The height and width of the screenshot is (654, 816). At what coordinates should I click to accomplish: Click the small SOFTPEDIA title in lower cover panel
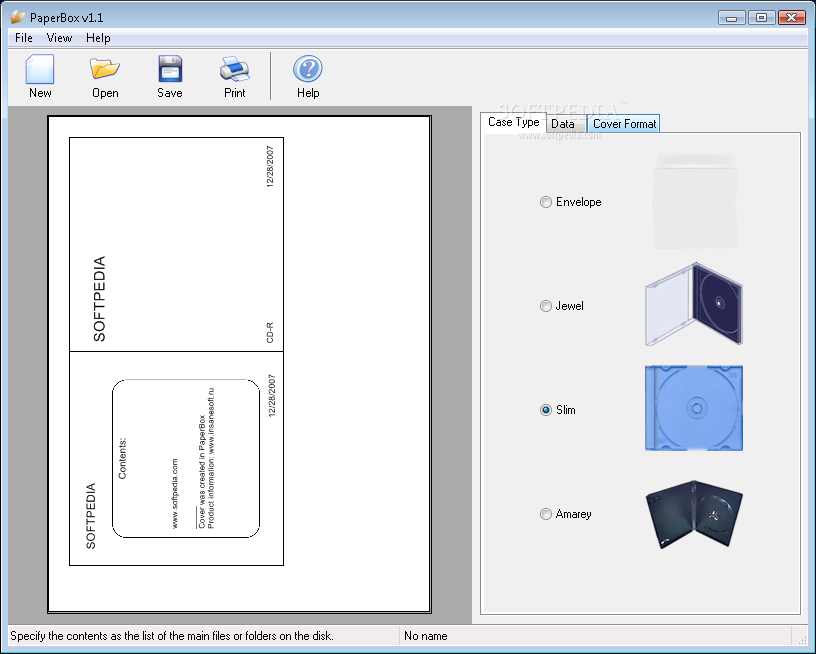[x=91, y=516]
